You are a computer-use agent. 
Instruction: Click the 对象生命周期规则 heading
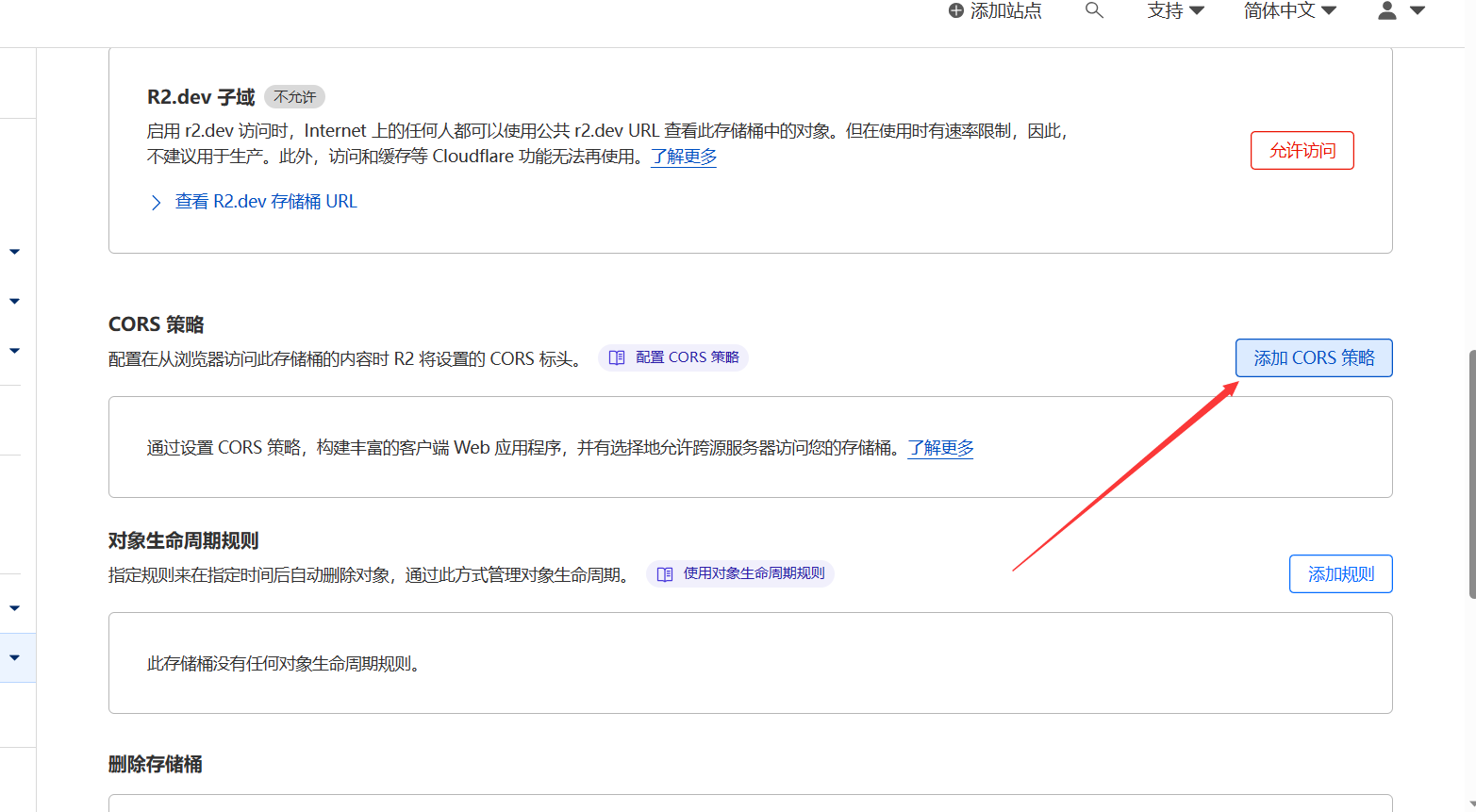pyautogui.click(x=184, y=541)
